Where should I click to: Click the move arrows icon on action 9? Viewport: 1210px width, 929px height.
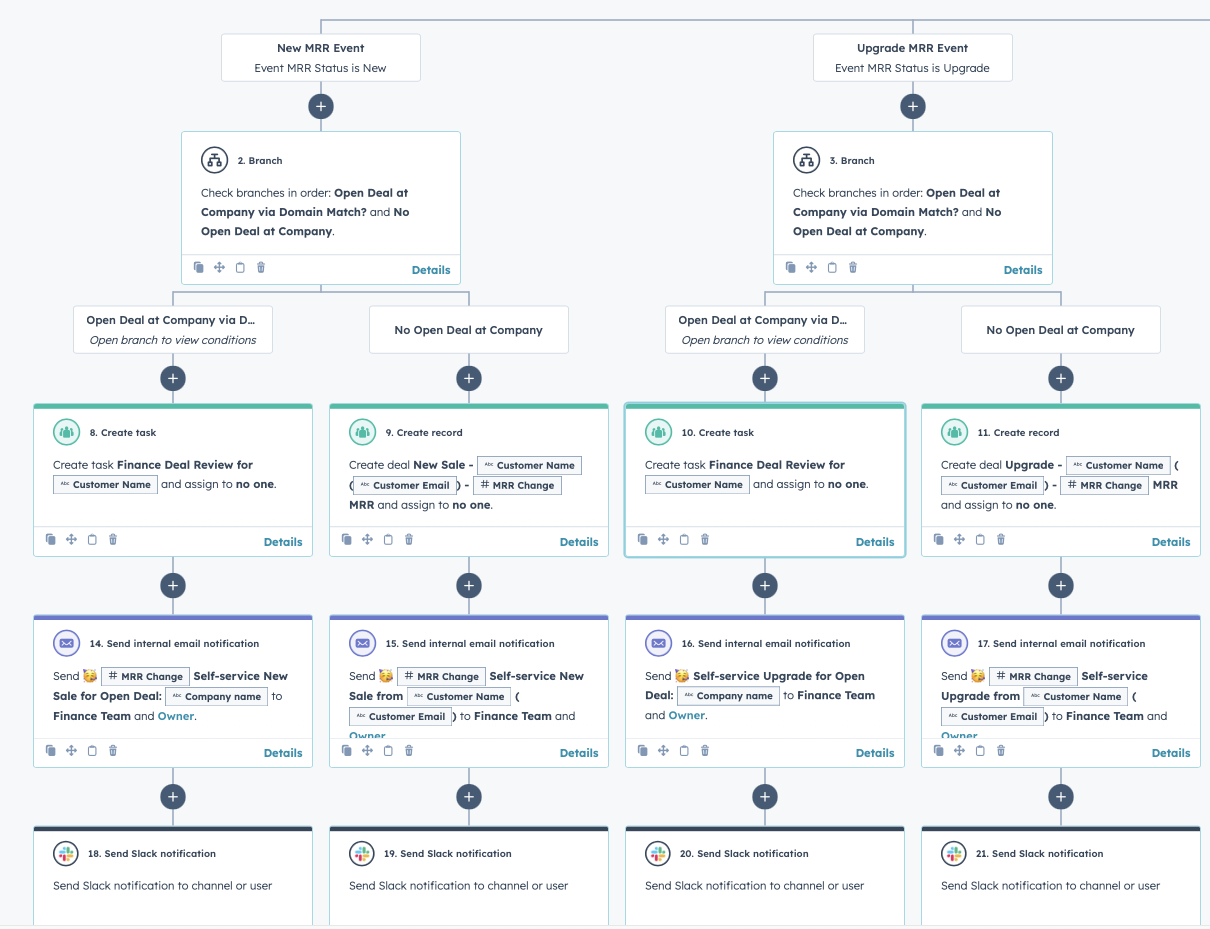[x=367, y=540]
